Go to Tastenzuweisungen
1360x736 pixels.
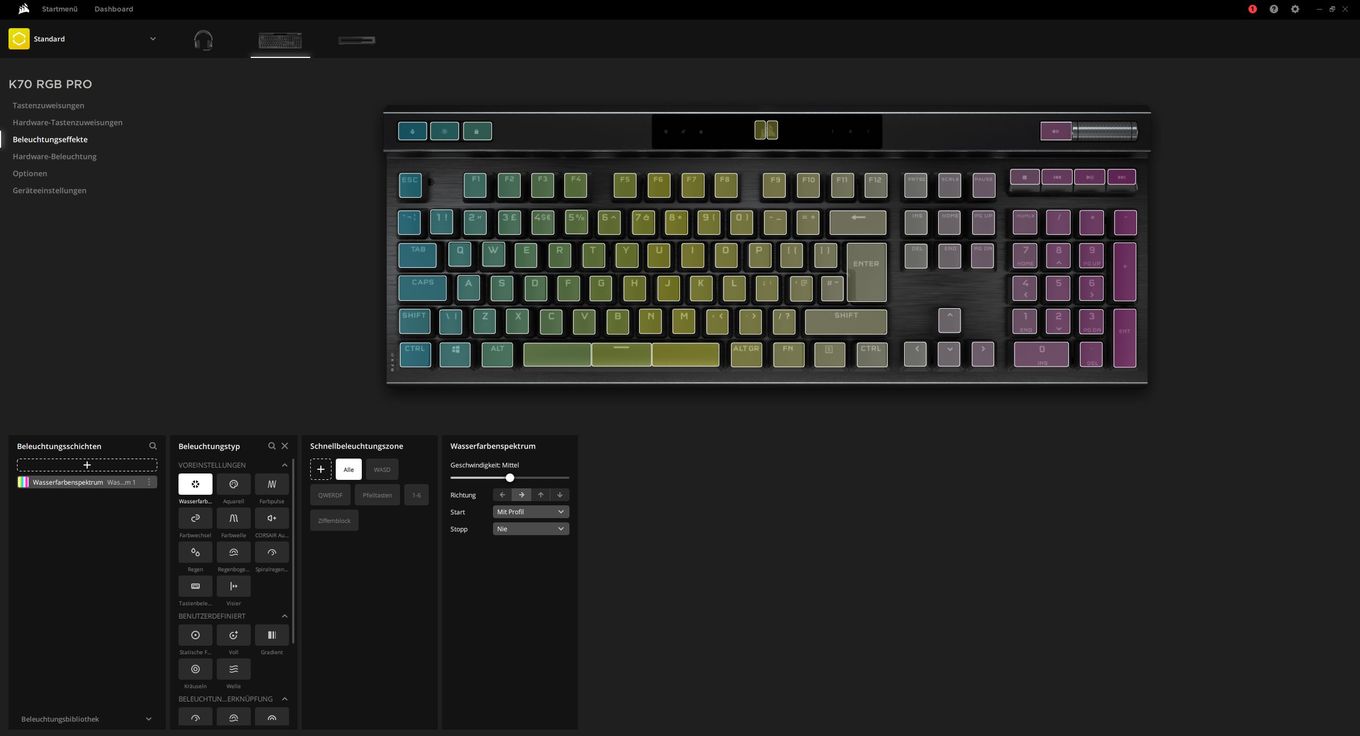[x=48, y=105]
